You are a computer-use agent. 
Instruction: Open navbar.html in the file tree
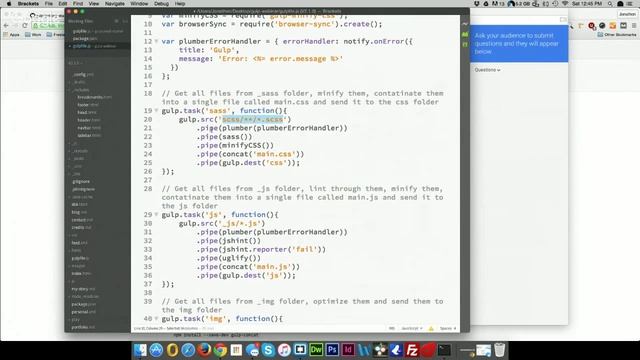89,128
